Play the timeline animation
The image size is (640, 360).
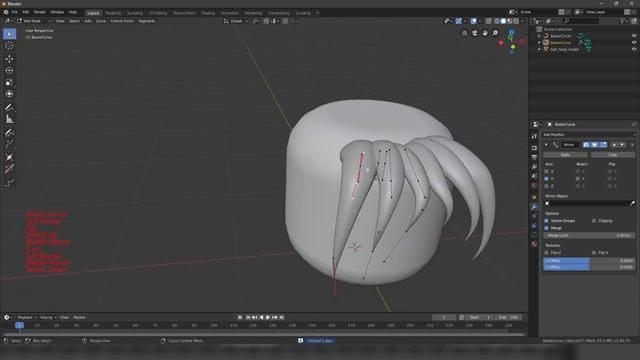coord(268,318)
